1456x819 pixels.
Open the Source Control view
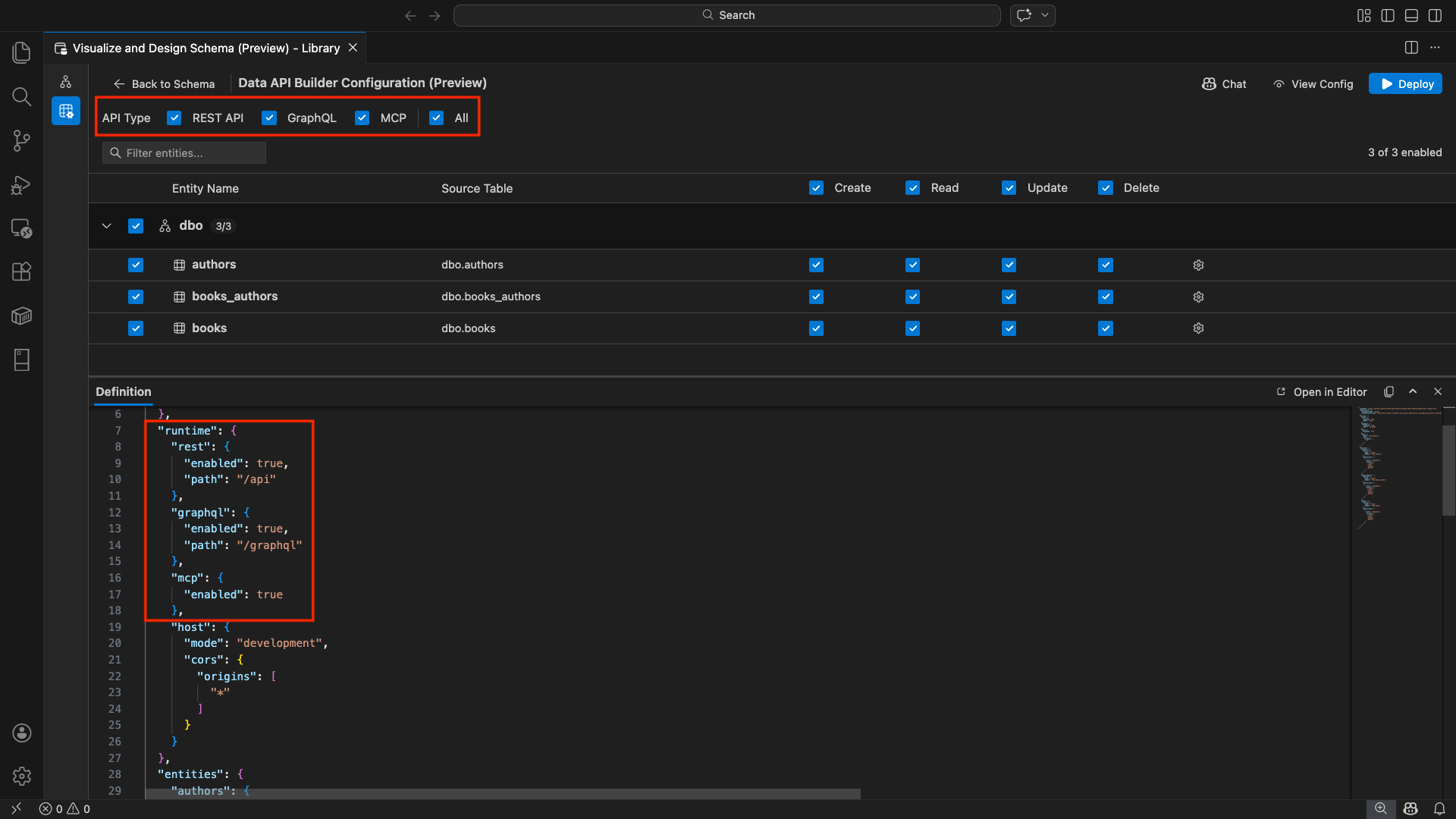[x=21, y=140]
